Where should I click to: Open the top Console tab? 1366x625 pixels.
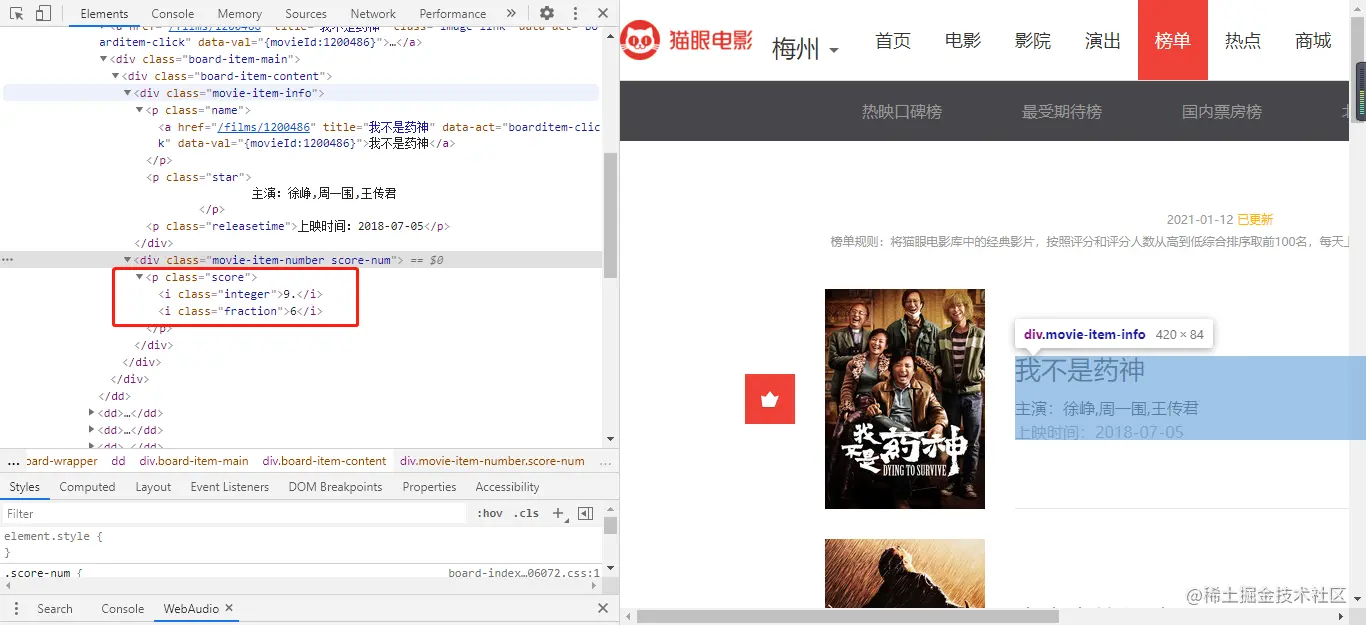(173, 14)
